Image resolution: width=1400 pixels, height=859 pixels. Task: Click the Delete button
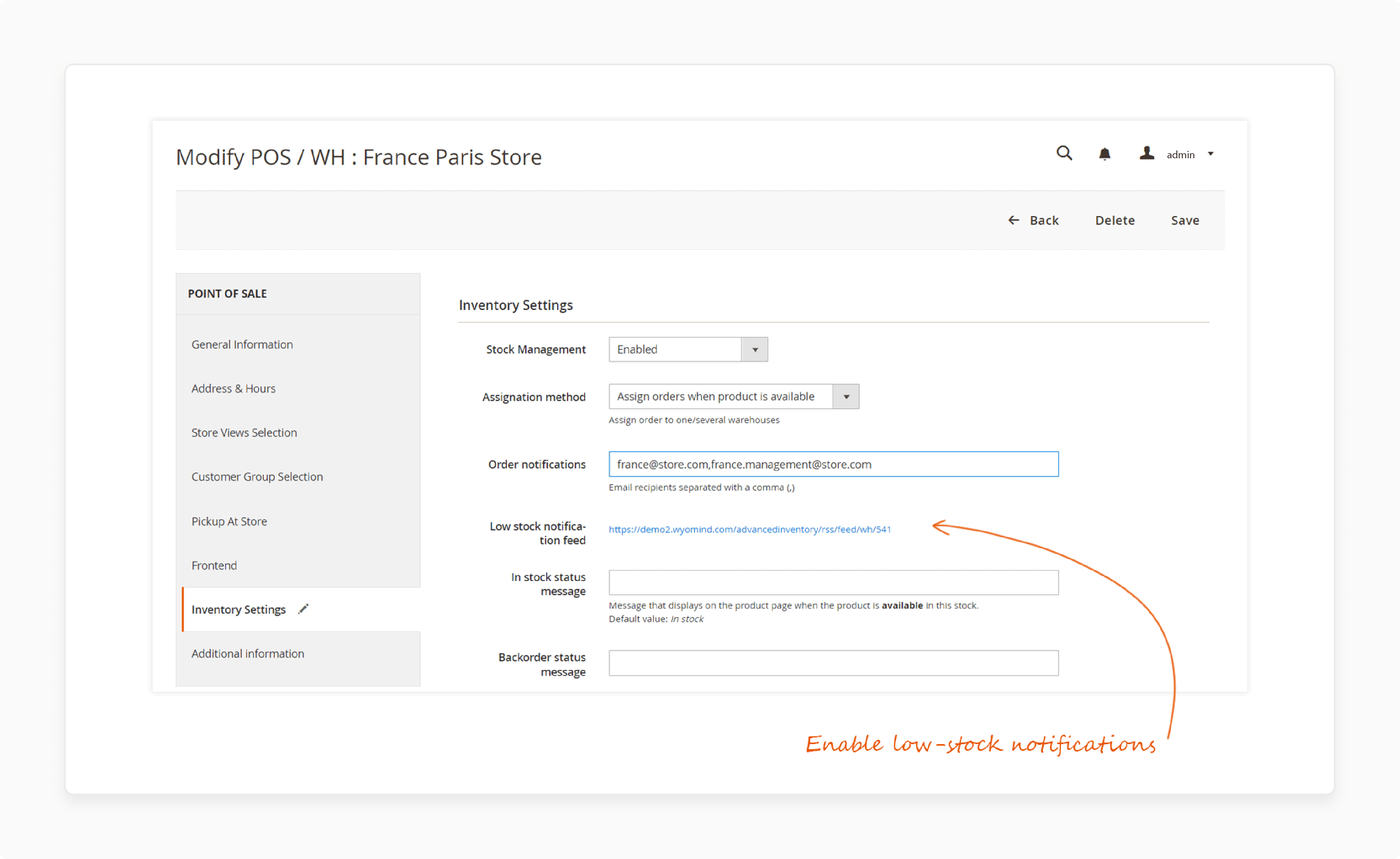click(1114, 220)
